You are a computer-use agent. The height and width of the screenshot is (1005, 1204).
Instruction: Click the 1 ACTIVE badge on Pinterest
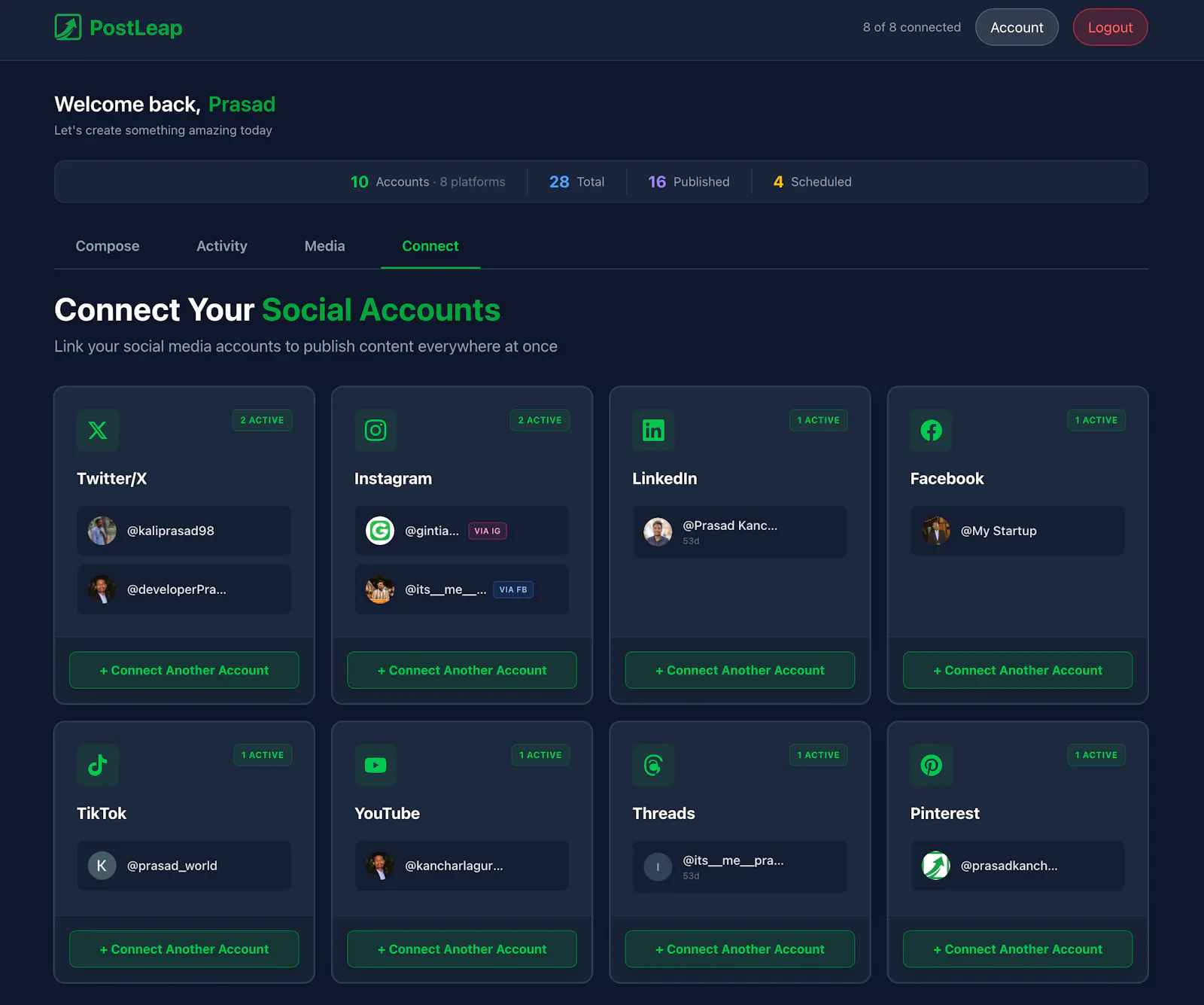coord(1096,755)
